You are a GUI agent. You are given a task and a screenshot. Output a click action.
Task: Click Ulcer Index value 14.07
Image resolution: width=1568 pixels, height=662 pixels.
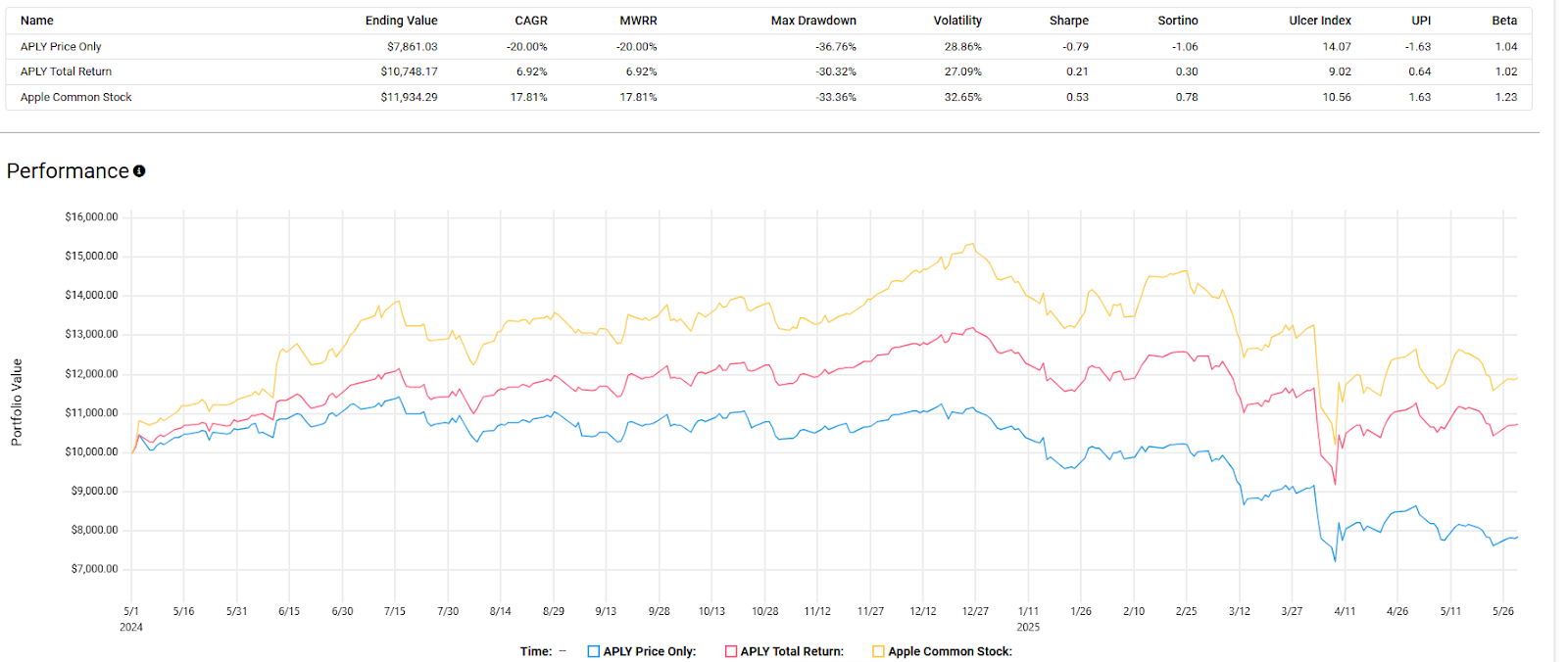point(1338,47)
